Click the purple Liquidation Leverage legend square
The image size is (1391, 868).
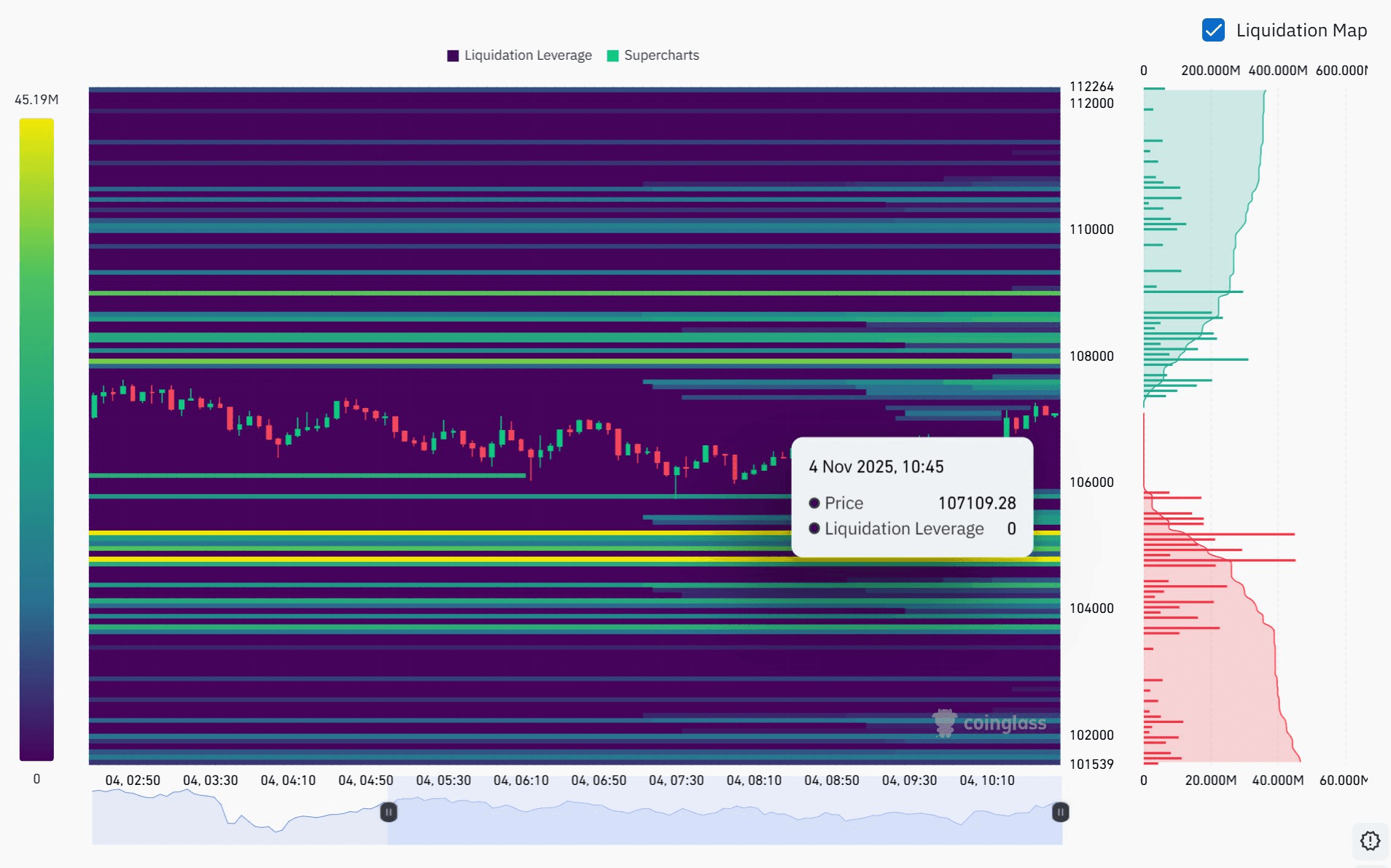(453, 55)
